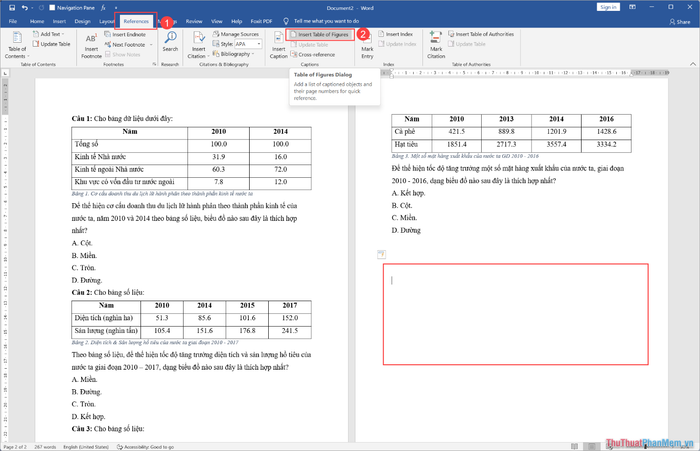Click the Mark Citation icon
This screenshot has height=451, width=700.
click(436, 42)
